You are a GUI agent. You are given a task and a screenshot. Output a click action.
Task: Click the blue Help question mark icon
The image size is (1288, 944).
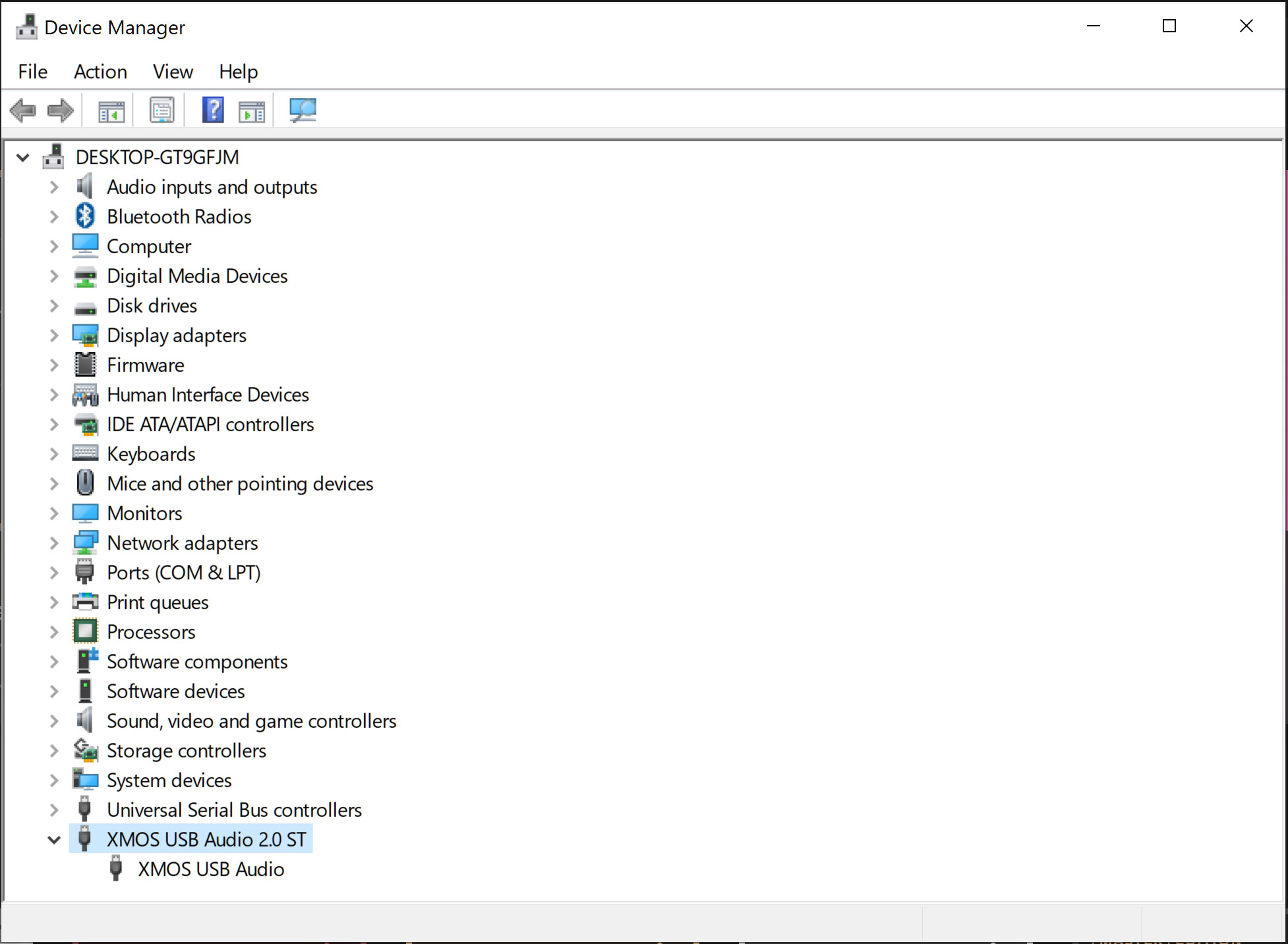pos(213,109)
